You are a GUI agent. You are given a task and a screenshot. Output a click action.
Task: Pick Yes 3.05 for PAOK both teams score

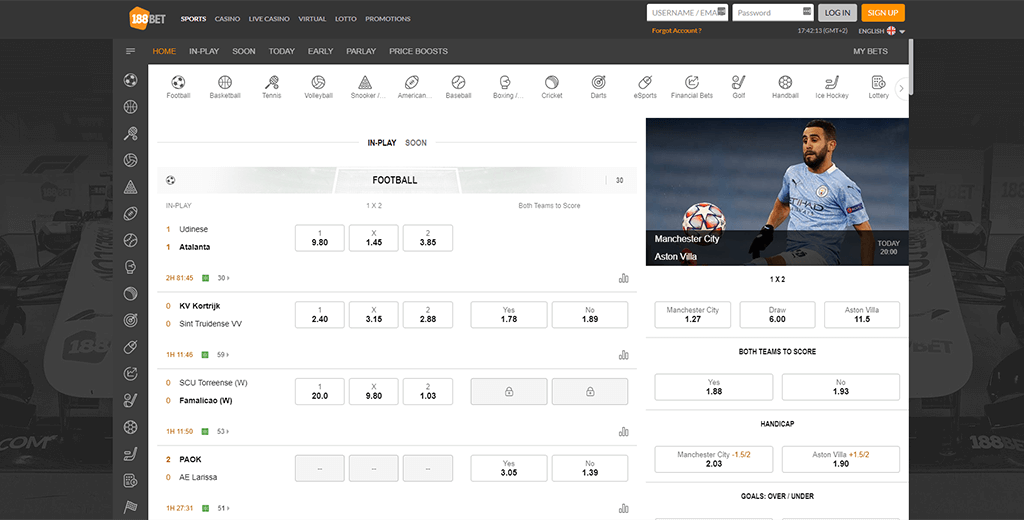[509, 468]
